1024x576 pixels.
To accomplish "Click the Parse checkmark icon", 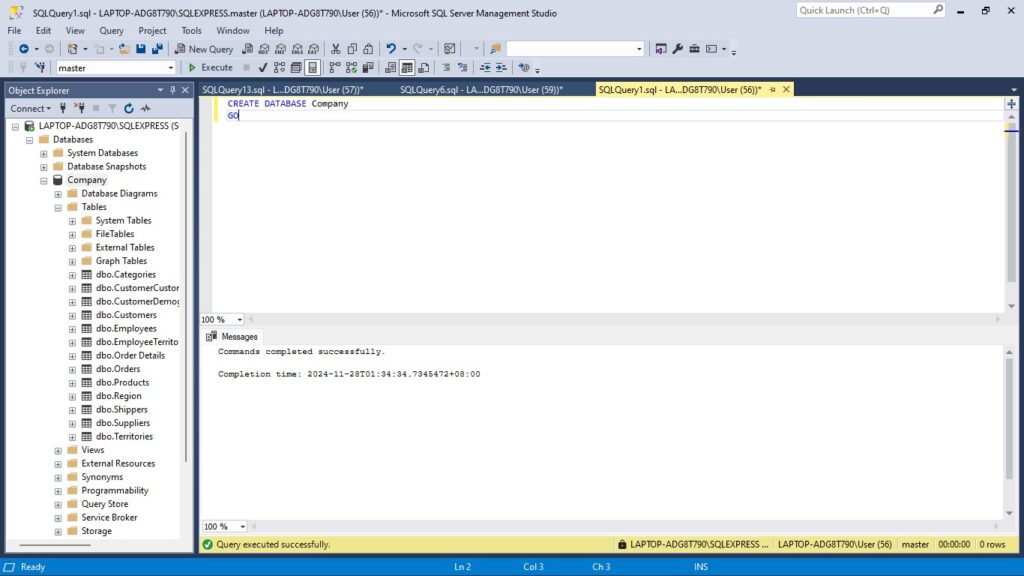I will tap(262, 68).
